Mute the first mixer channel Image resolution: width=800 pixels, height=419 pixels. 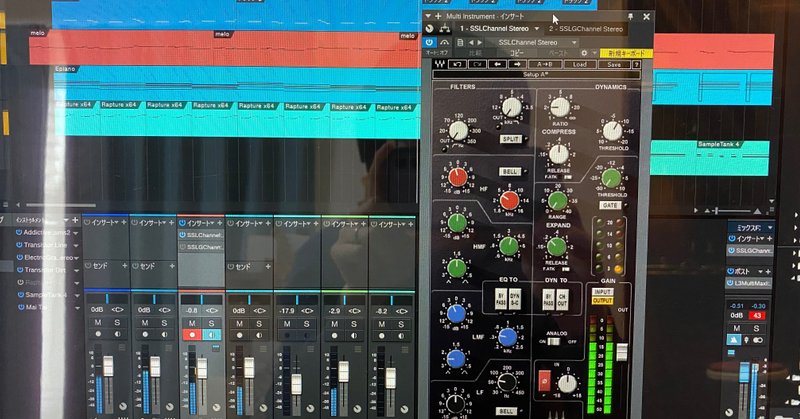pos(97,323)
